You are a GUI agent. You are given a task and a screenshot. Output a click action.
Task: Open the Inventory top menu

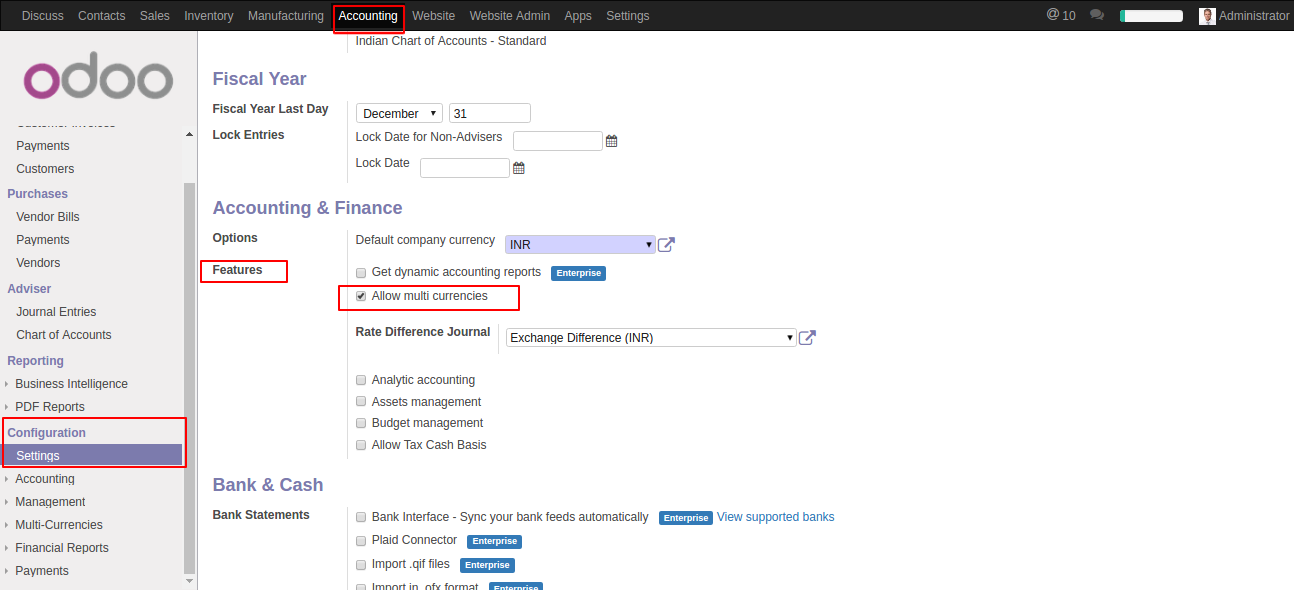209,16
